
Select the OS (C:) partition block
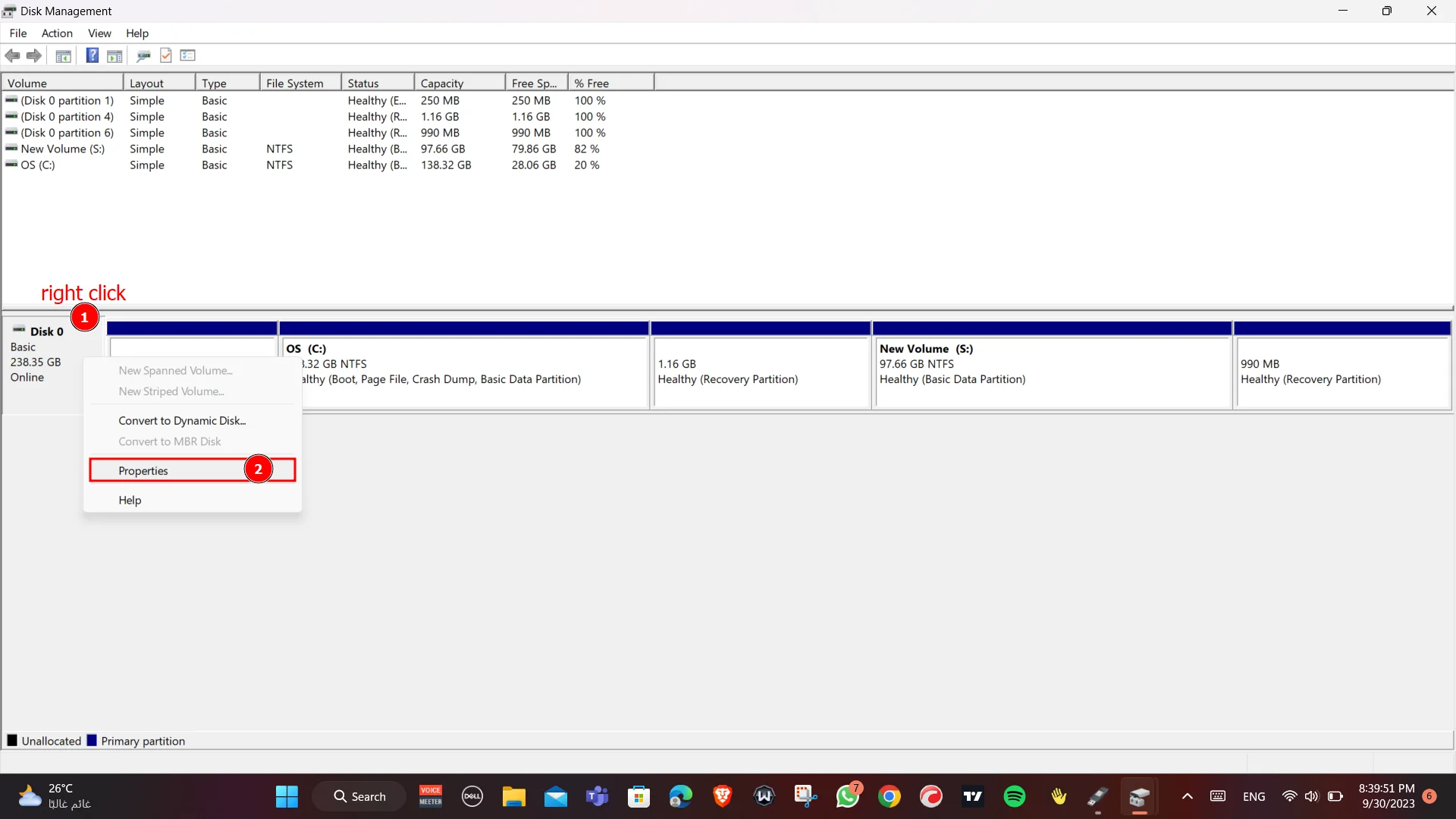pos(464,366)
